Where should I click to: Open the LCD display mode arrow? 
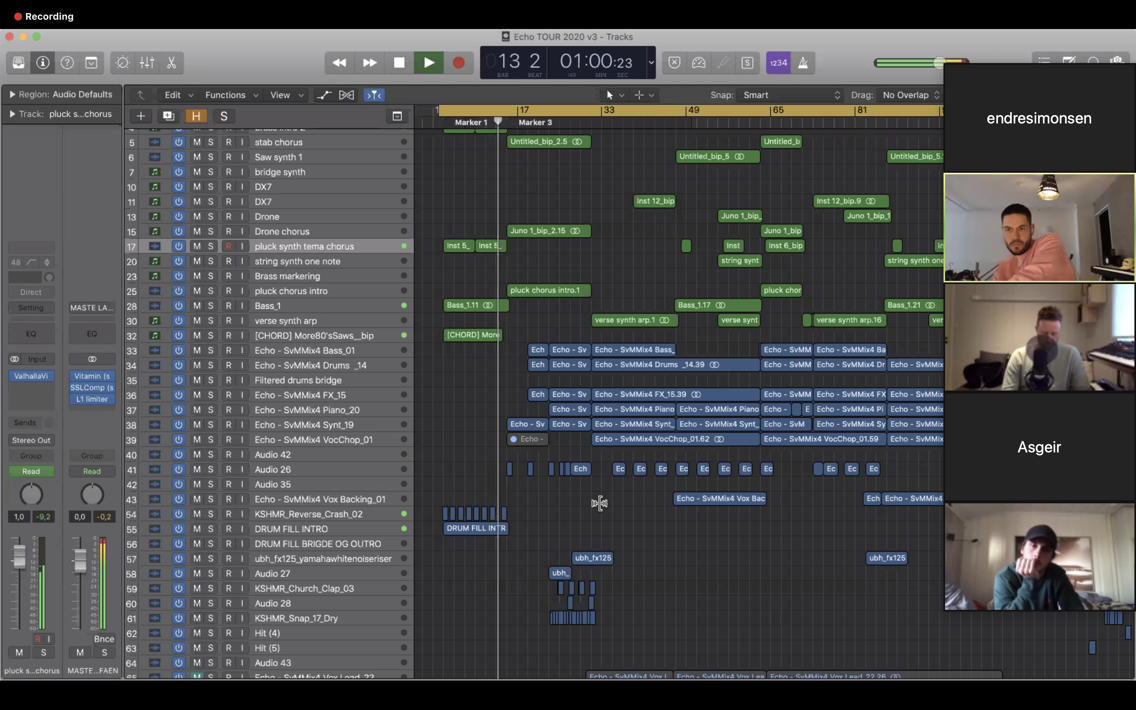tap(651, 63)
